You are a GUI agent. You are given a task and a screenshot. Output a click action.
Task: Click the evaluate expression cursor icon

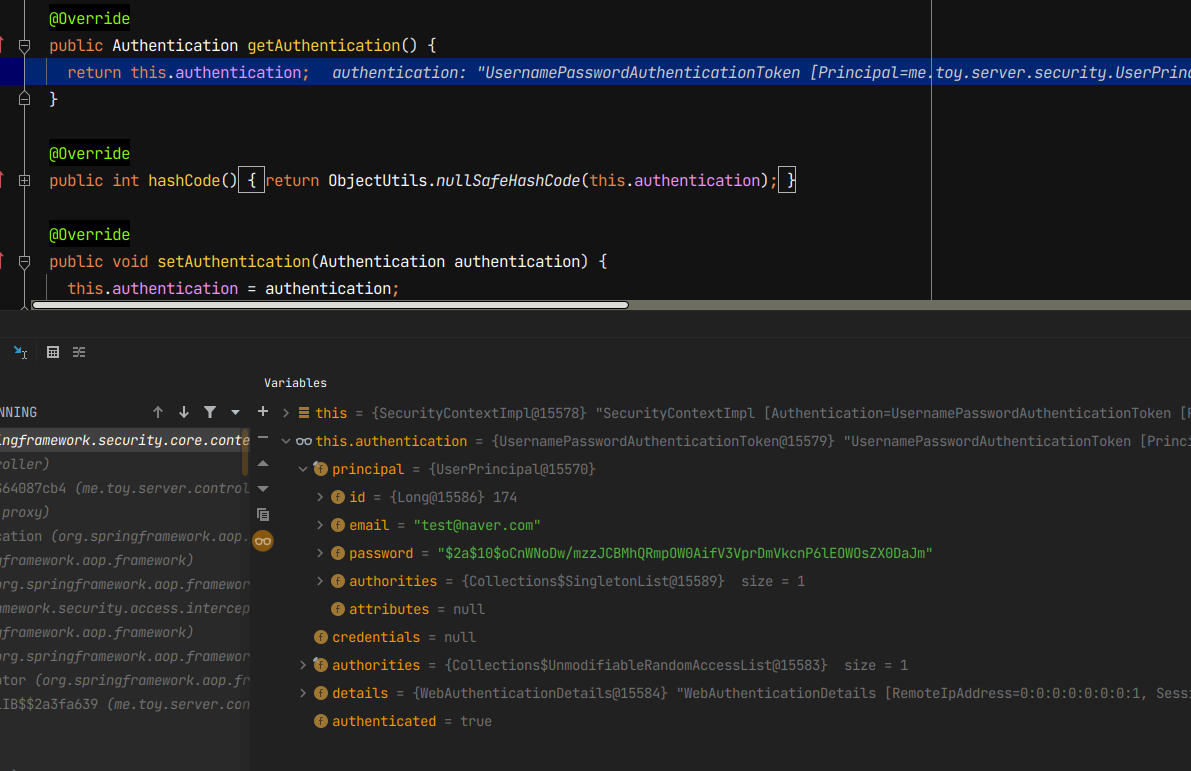(21, 352)
